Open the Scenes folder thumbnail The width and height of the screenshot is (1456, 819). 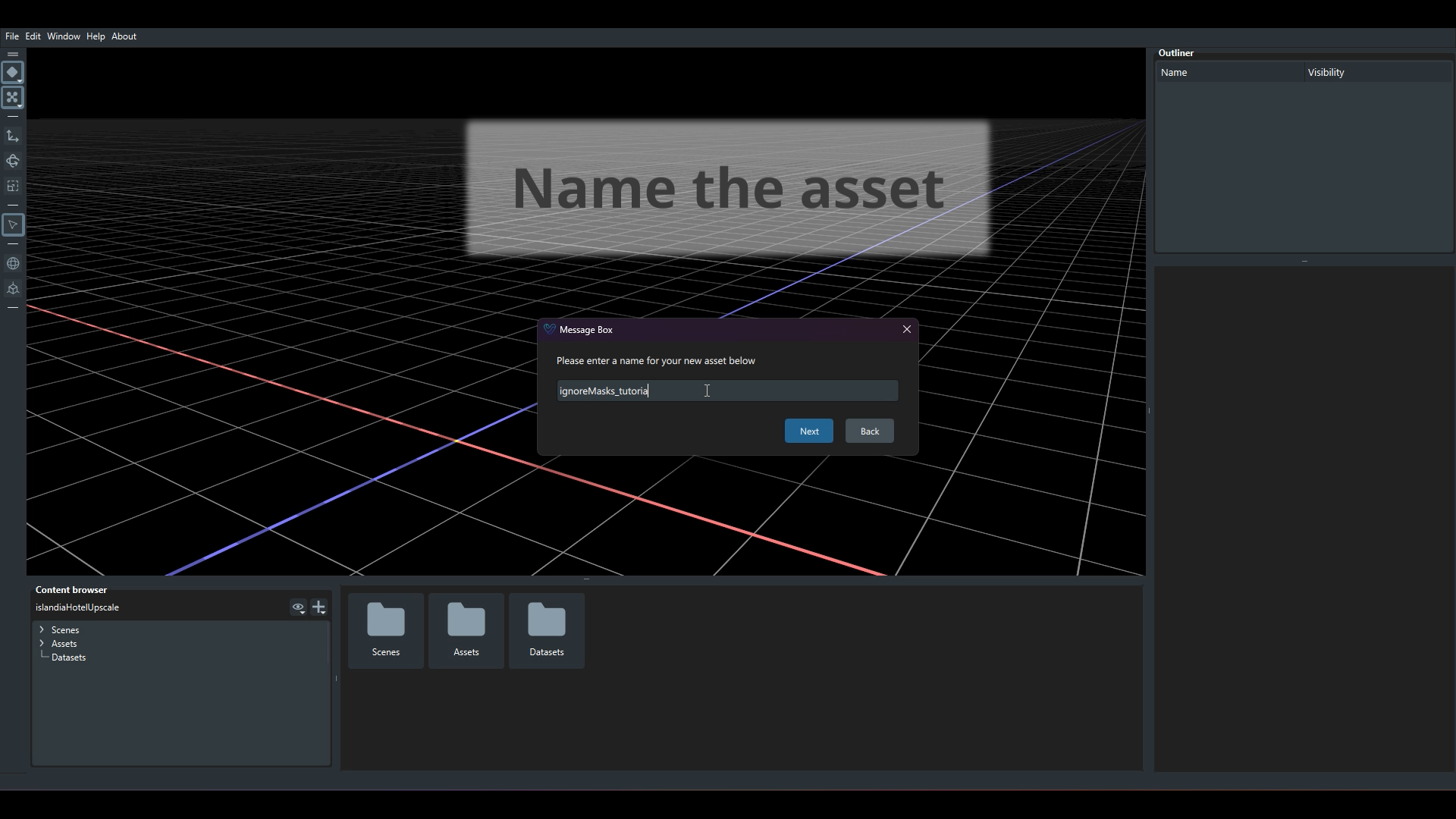[x=386, y=631]
